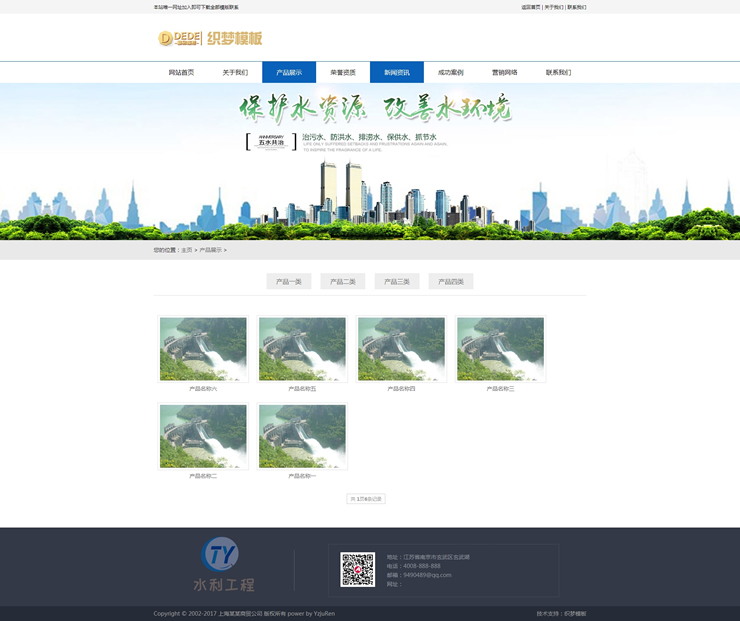Open the 成功案例 menu item
Image resolution: width=740 pixels, height=621 pixels.
451,73
